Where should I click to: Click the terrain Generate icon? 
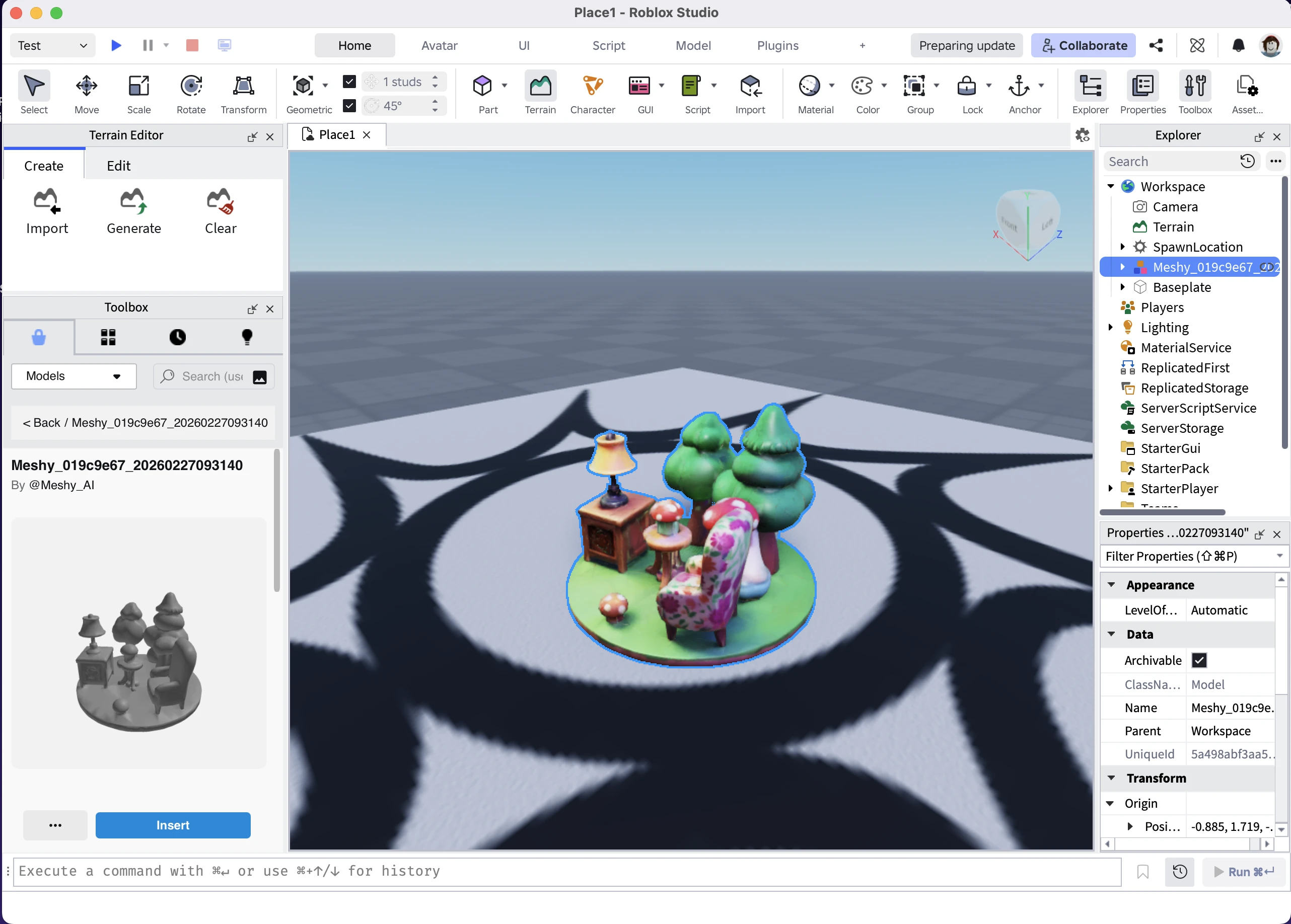[134, 201]
